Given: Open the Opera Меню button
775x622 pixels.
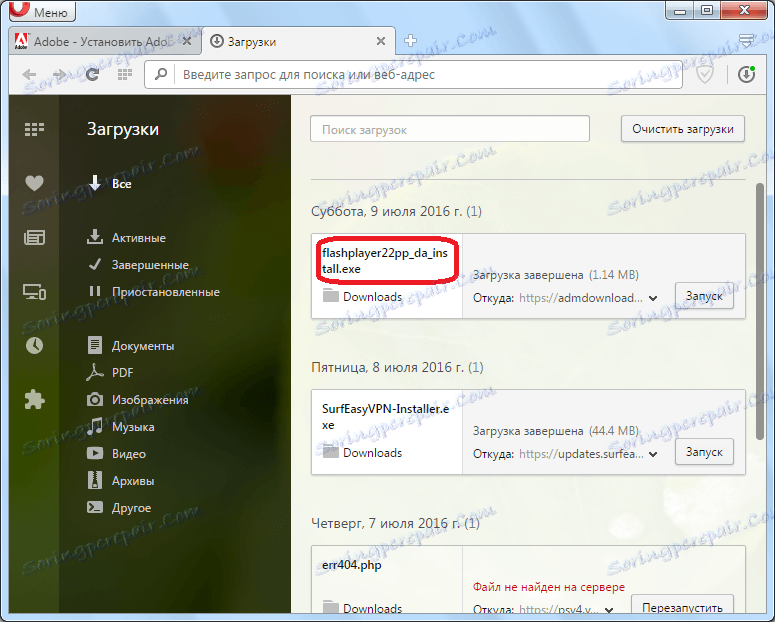Looking at the screenshot, I should (42, 11).
